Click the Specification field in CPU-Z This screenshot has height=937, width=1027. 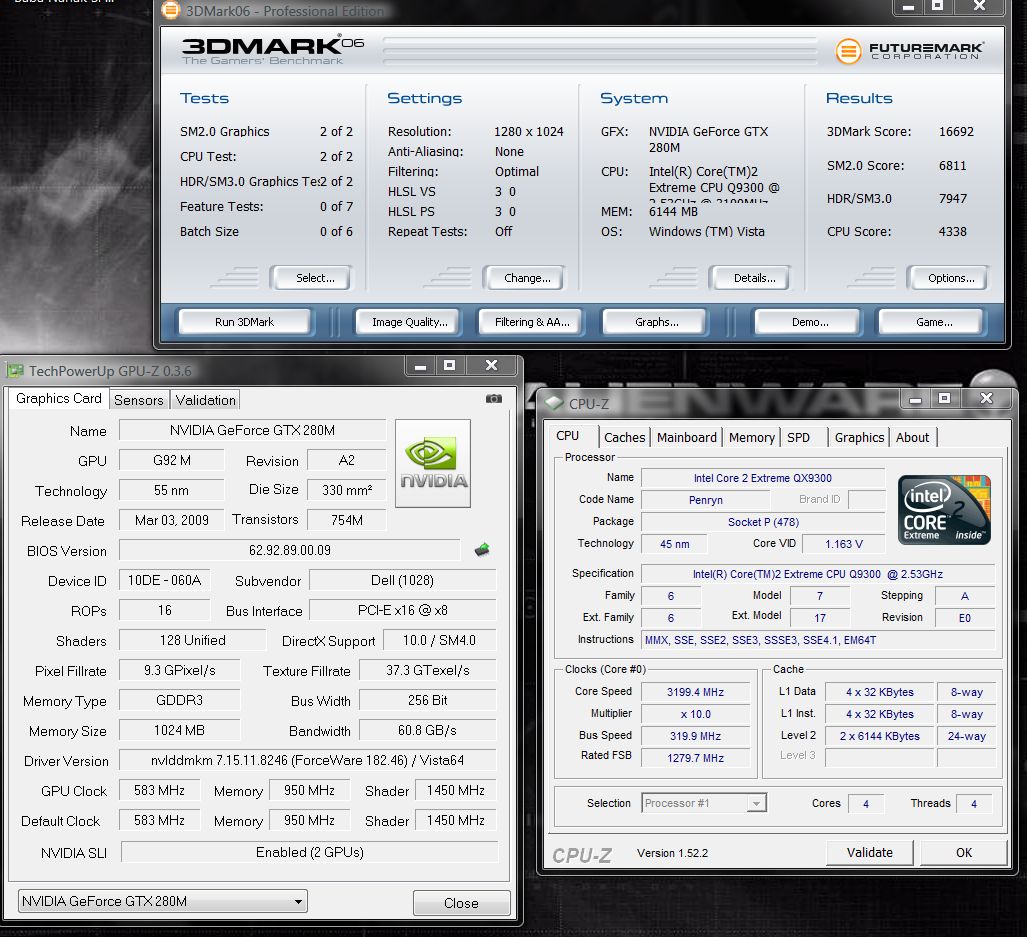pyautogui.click(x=817, y=574)
